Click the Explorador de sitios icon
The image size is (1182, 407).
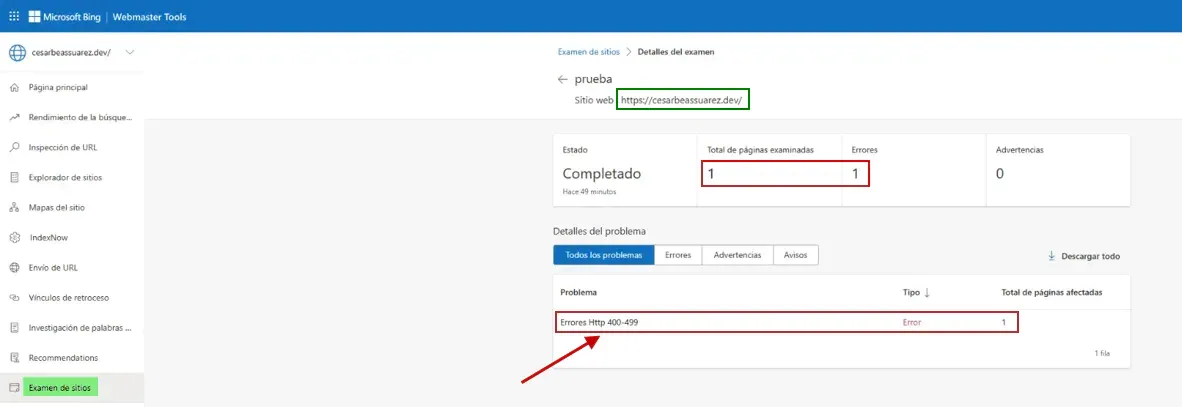[x=14, y=178]
